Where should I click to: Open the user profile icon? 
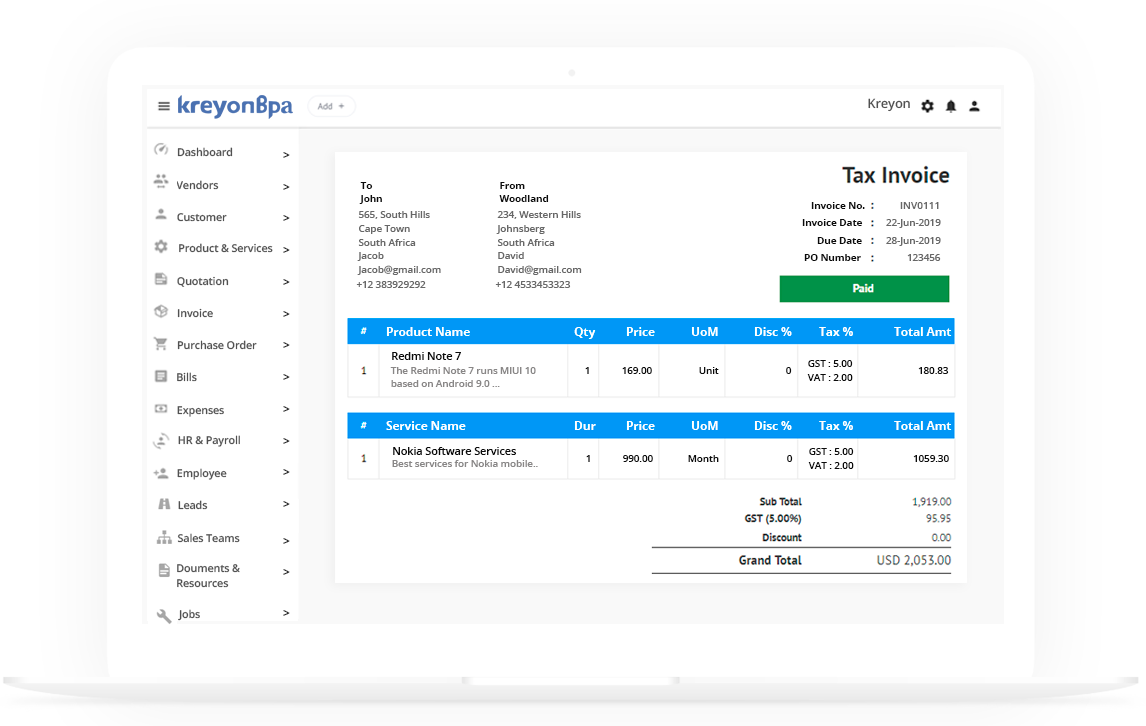coord(975,106)
